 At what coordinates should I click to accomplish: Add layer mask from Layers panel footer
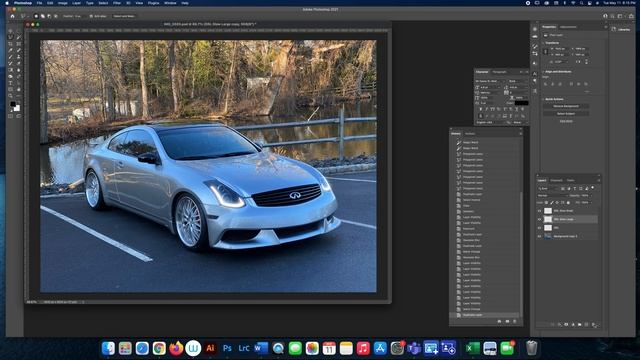(566, 324)
